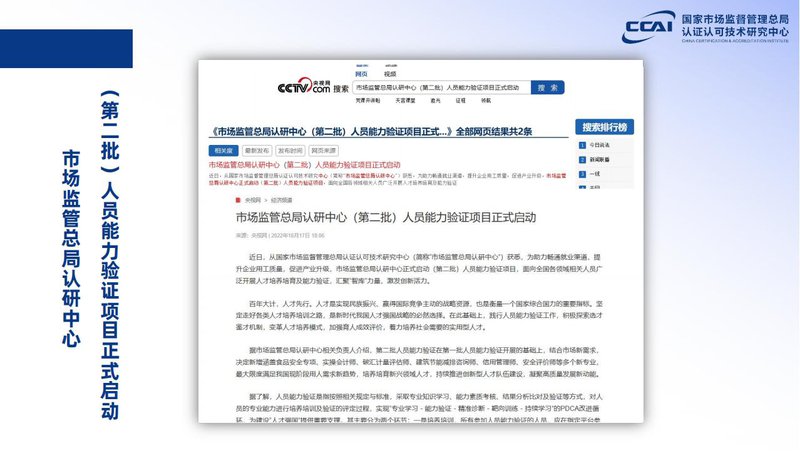Open the 发布时间 filter
The width and height of the screenshot is (800, 451).
coord(290,150)
